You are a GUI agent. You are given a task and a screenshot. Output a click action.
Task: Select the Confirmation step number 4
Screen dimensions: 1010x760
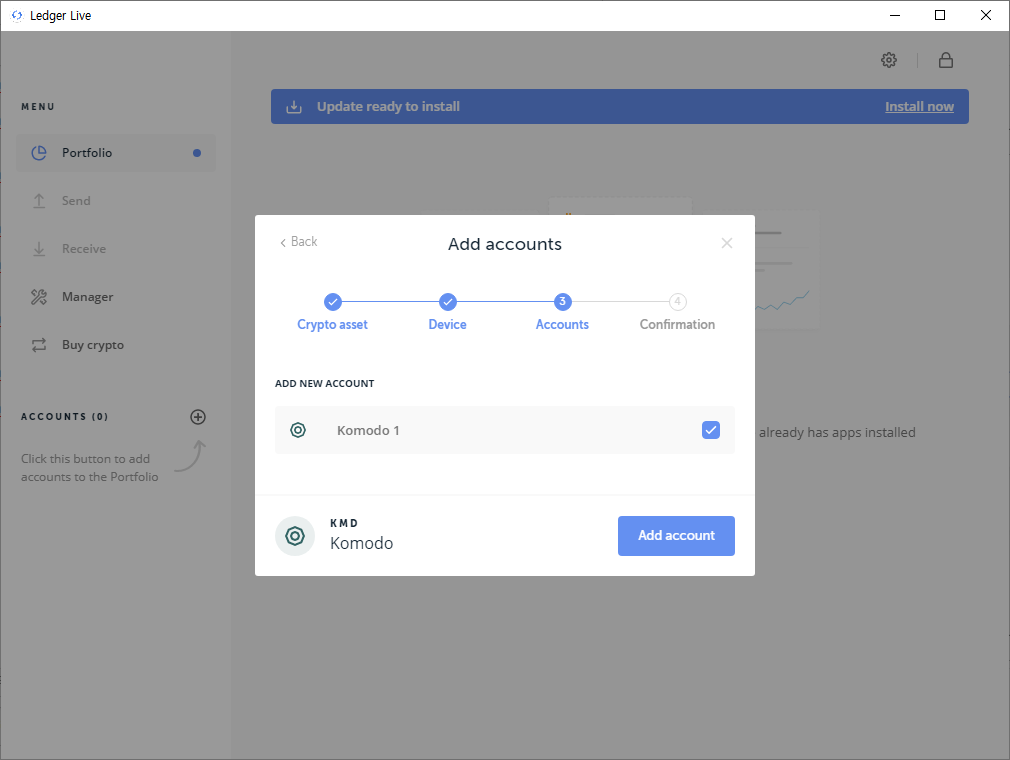[677, 312]
